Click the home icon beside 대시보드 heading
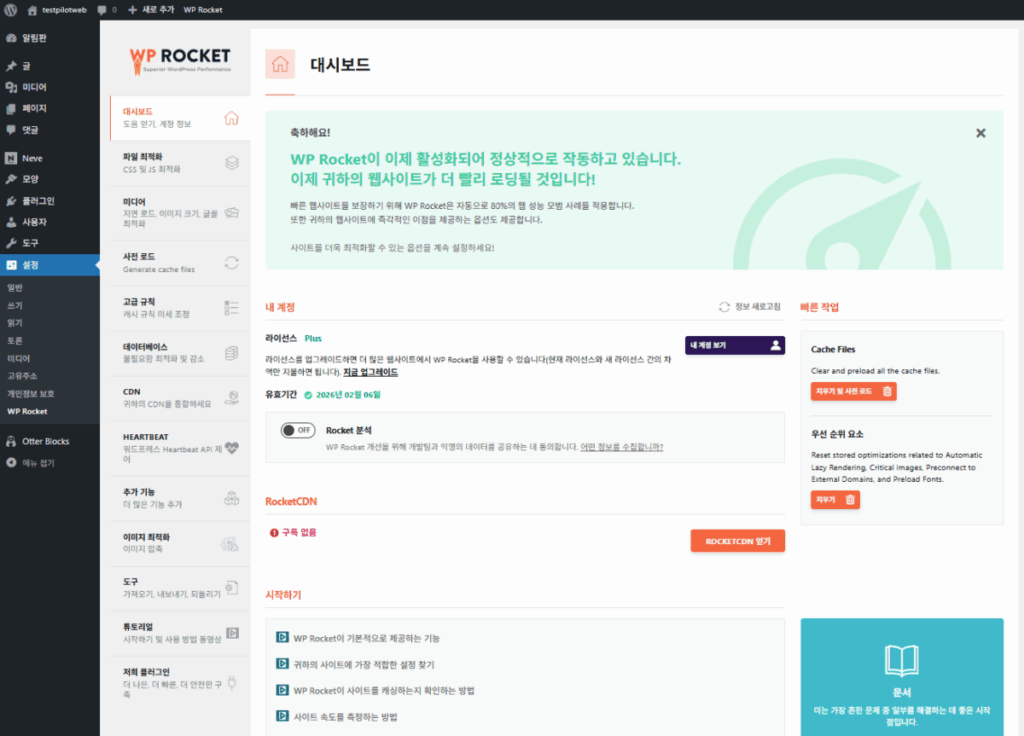This screenshot has width=1024, height=736. coord(280,63)
